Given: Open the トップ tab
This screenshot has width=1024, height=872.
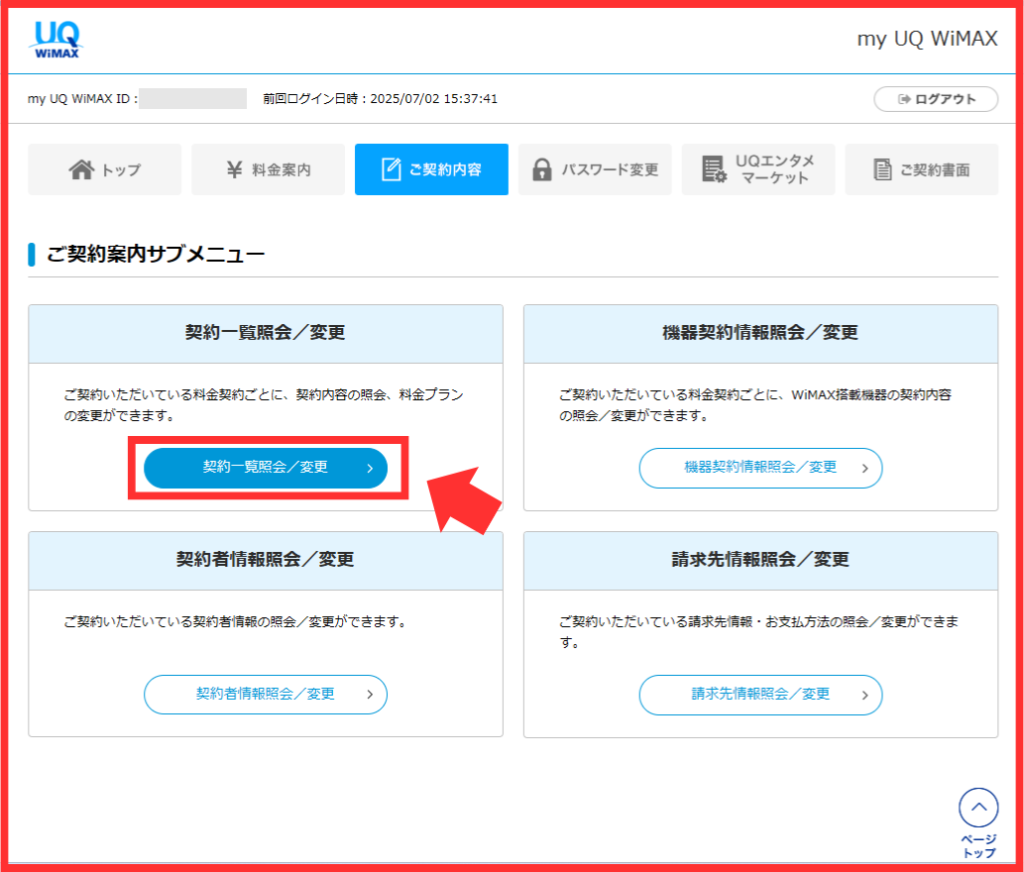Looking at the screenshot, I should click(x=104, y=169).
